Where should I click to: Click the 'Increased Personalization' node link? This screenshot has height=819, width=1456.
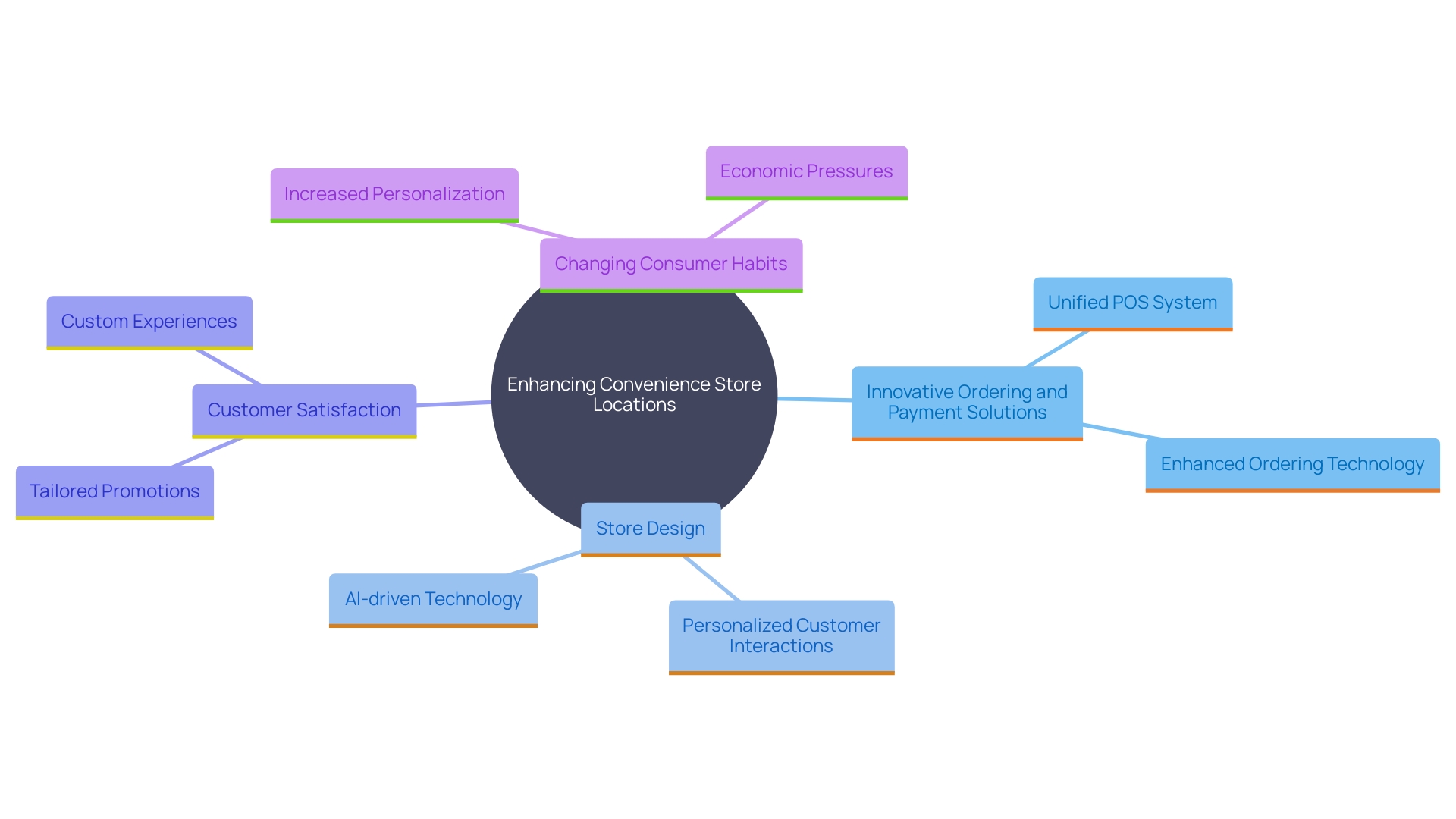click(x=390, y=195)
